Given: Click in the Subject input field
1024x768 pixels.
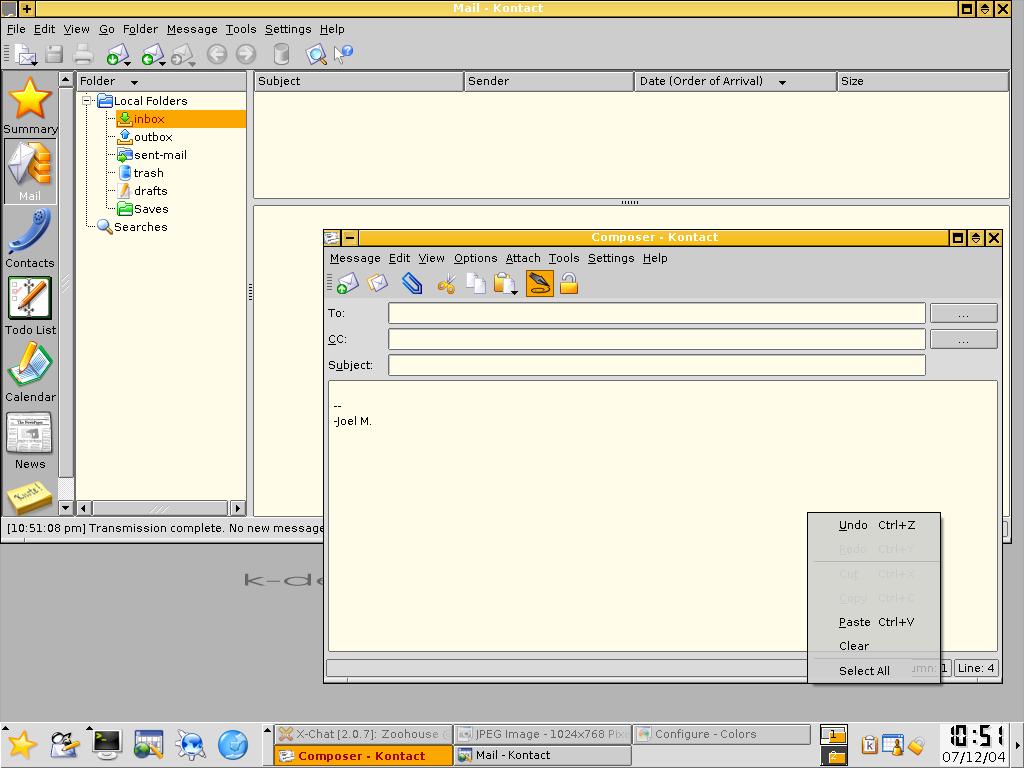Looking at the screenshot, I should point(656,365).
